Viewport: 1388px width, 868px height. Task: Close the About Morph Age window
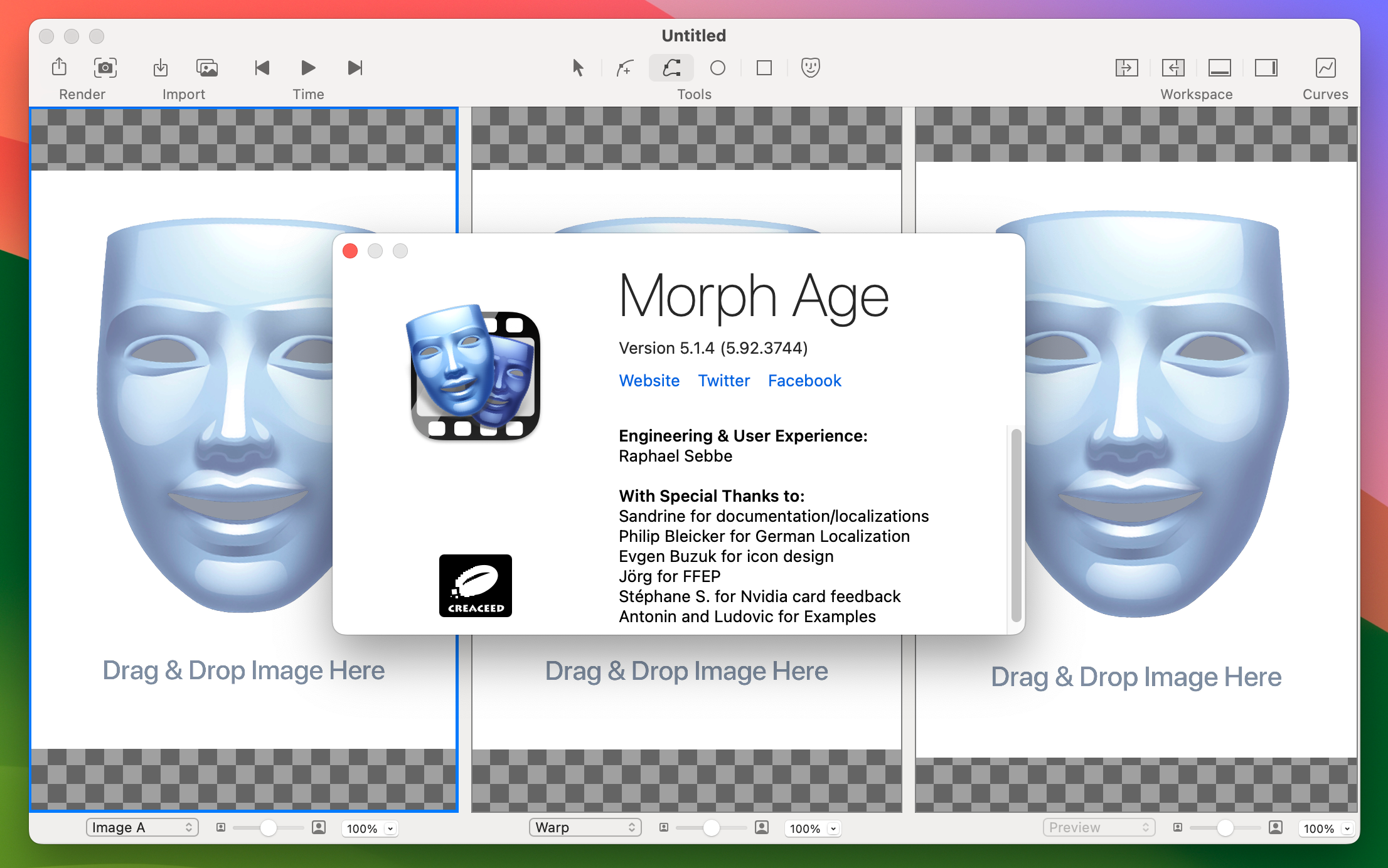click(350, 251)
